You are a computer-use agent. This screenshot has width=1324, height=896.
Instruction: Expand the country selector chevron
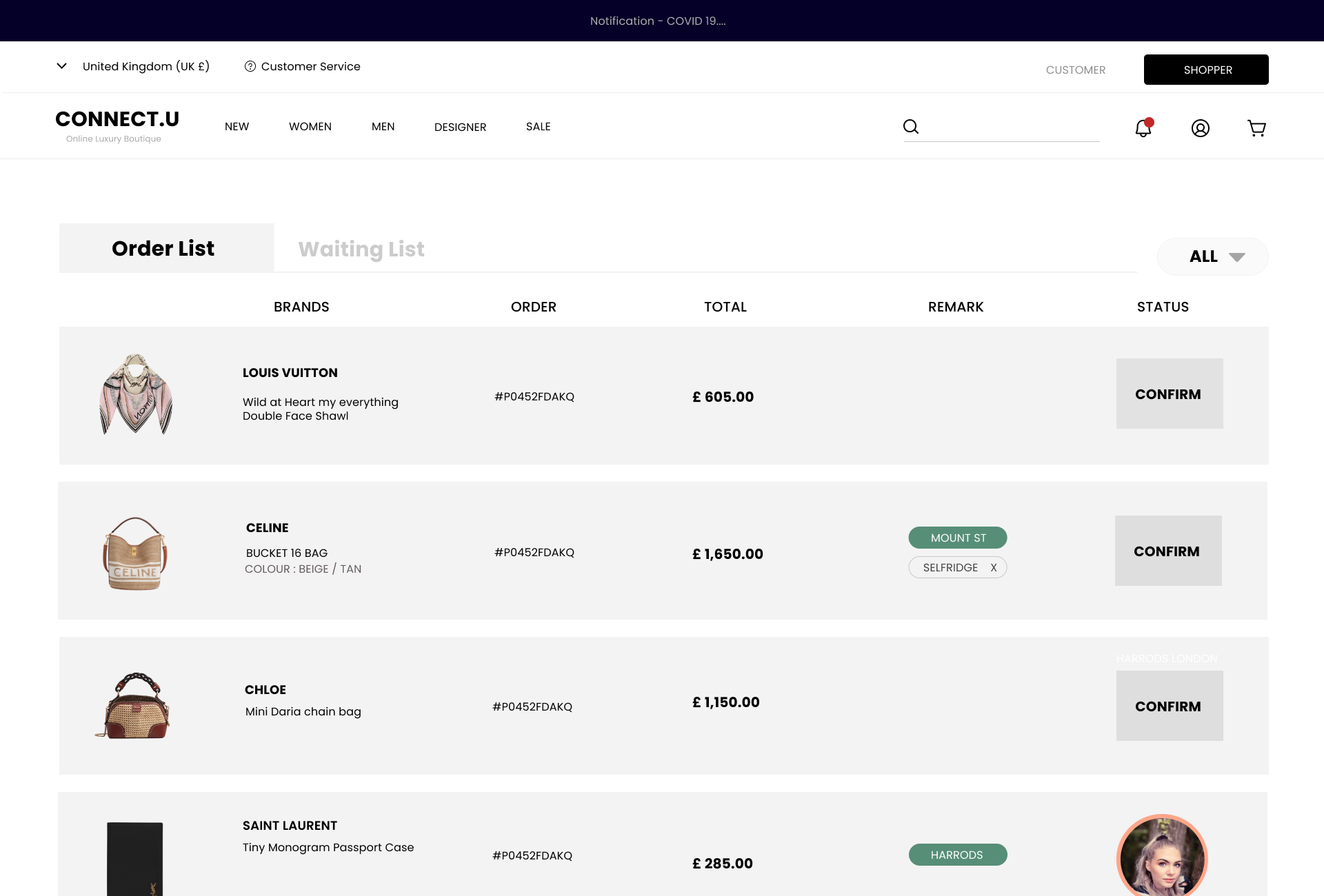61,66
